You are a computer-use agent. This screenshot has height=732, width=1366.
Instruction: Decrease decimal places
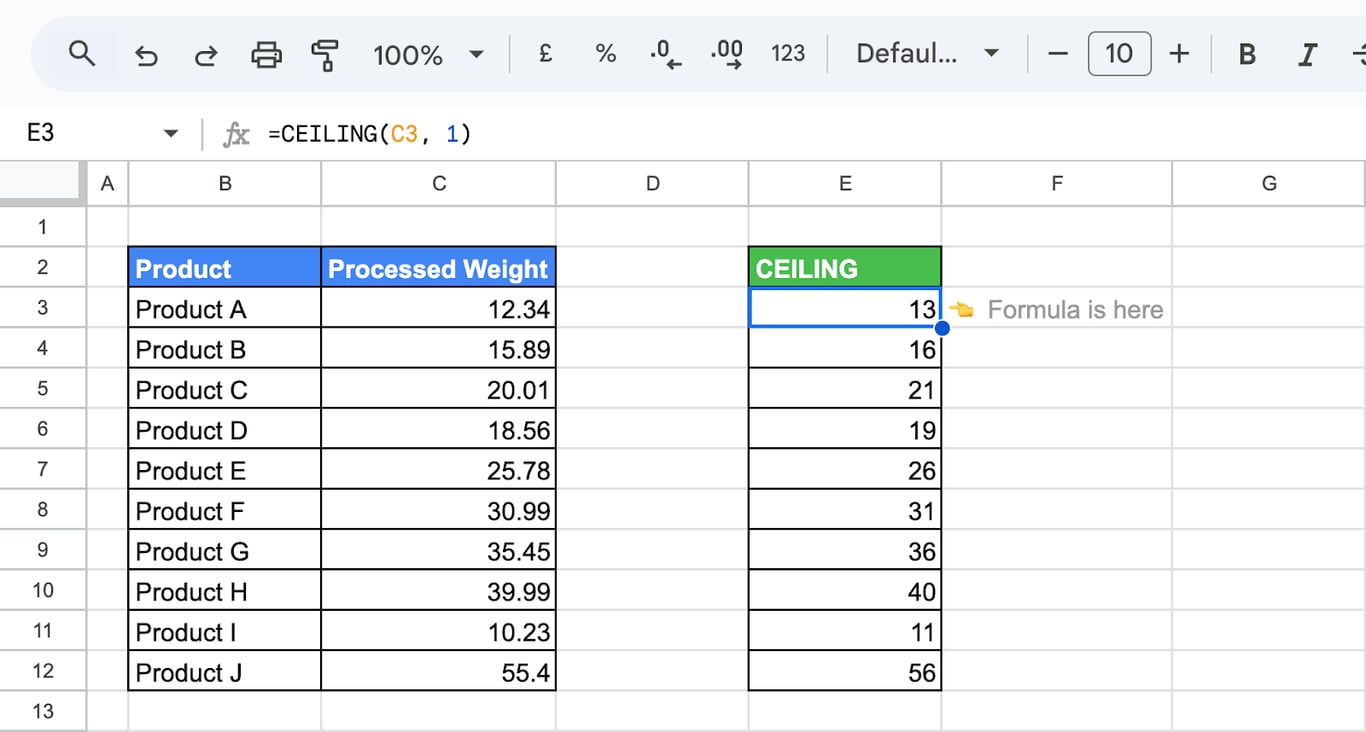click(665, 54)
